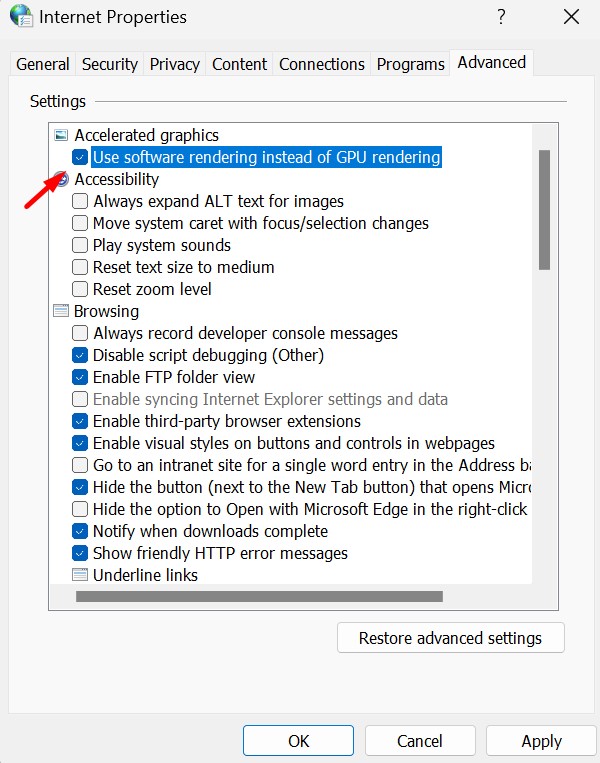The image size is (600, 763).
Task: Click the question mark Help icon
Action: pos(499,17)
